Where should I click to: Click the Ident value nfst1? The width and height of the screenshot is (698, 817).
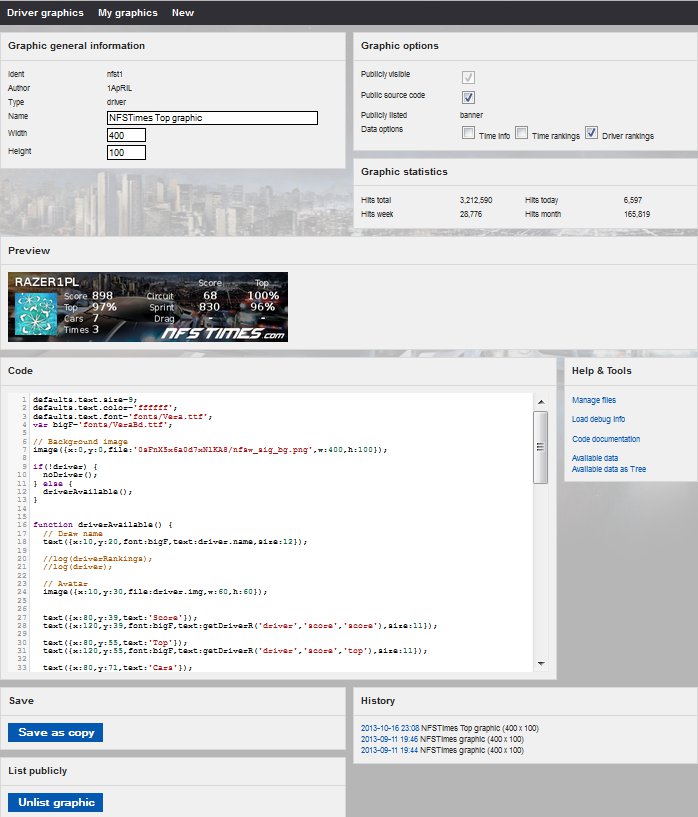click(x=115, y=74)
